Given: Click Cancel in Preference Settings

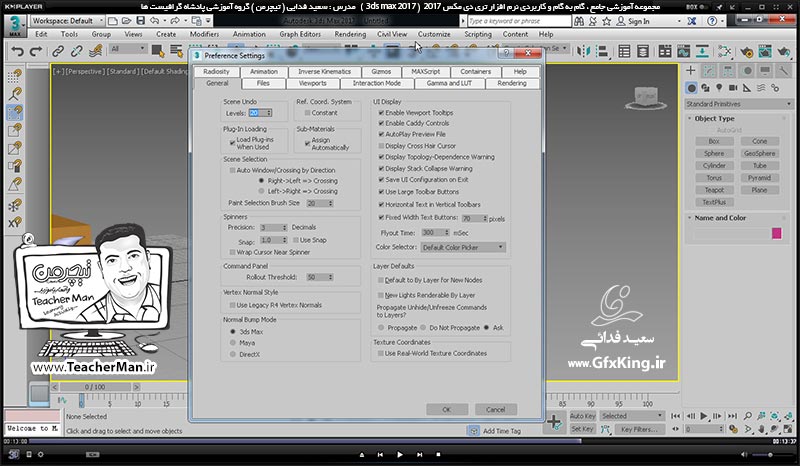Looking at the screenshot, I should click(495, 409).
